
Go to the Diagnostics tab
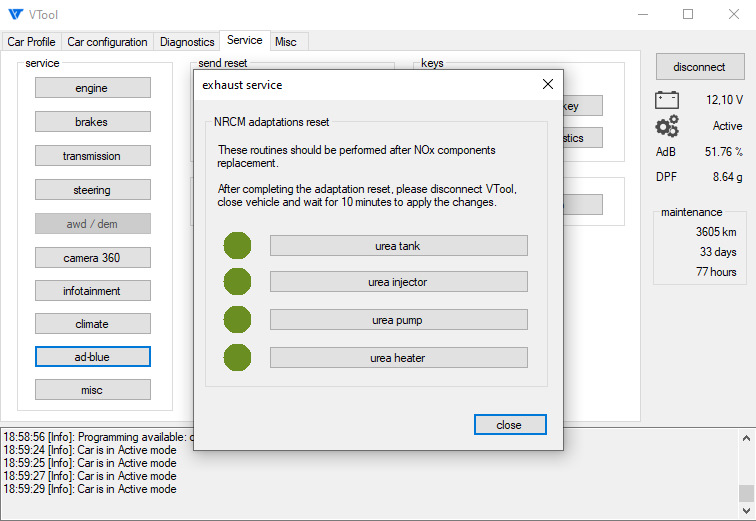[187, 42]
